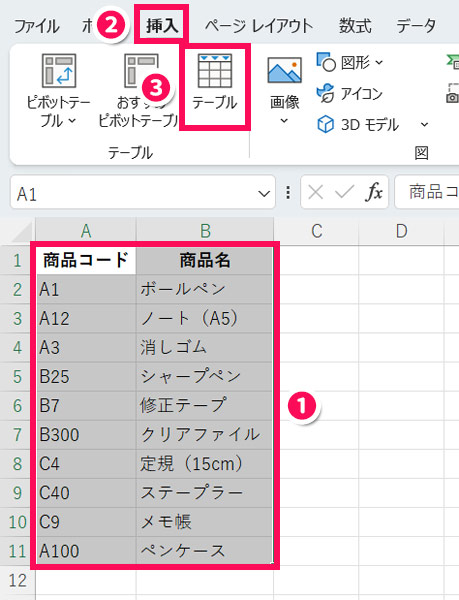Image resolution: width=459 pixels, height=600 pixels.
Task: Click cell containing A12
Action: [x=86, y=318]
